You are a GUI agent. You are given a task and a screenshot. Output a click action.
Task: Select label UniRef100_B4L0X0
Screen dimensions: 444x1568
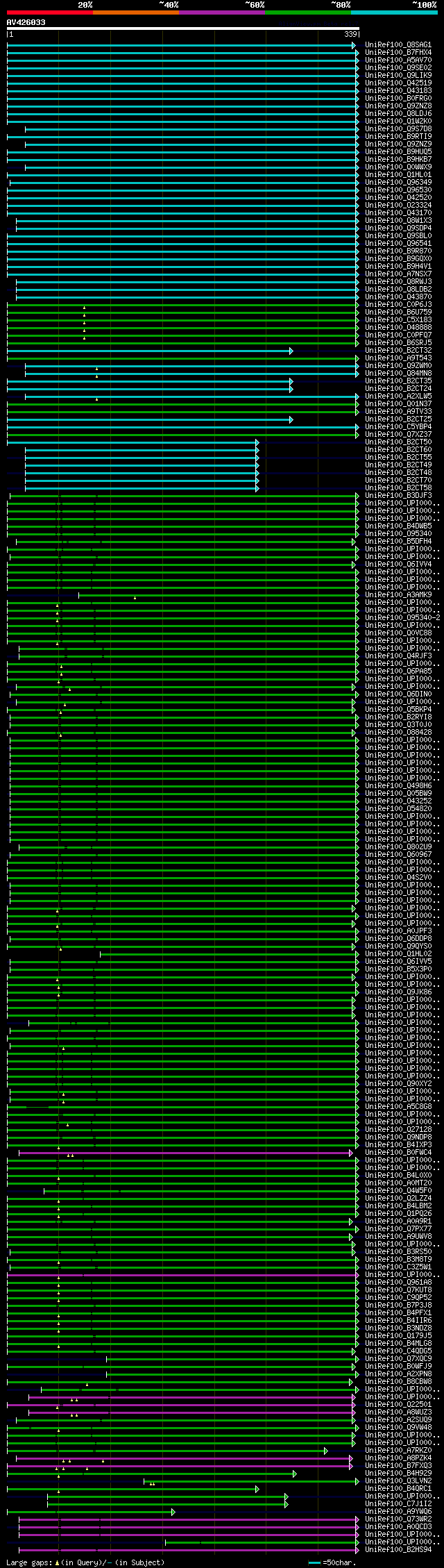(398, 1176)
